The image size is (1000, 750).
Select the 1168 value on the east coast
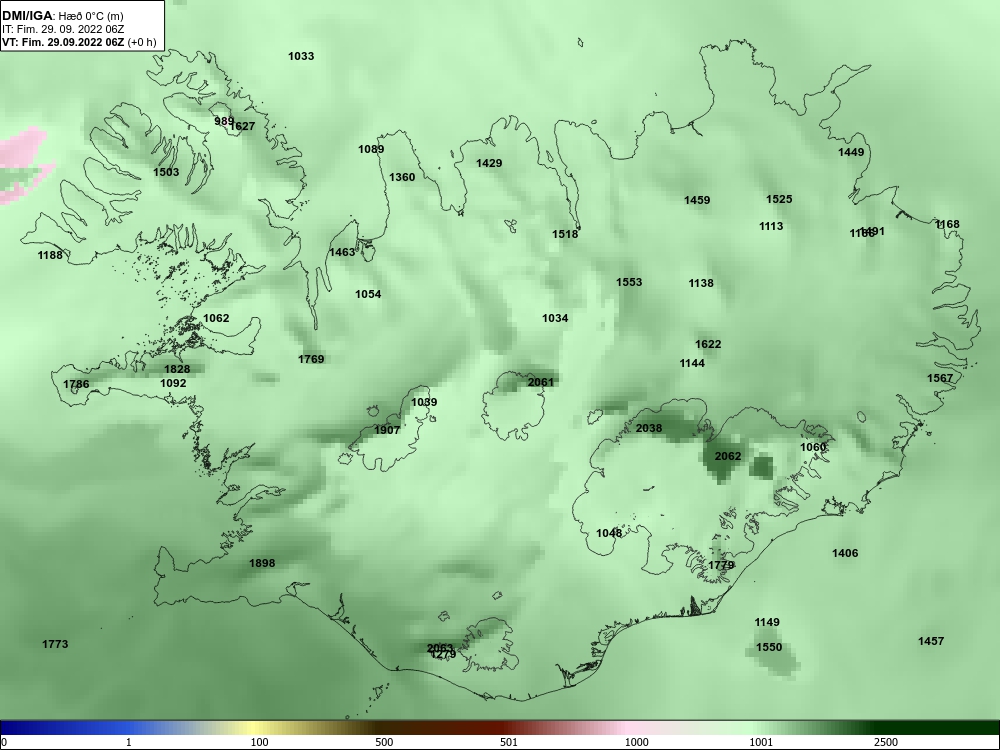coord(948,224)
